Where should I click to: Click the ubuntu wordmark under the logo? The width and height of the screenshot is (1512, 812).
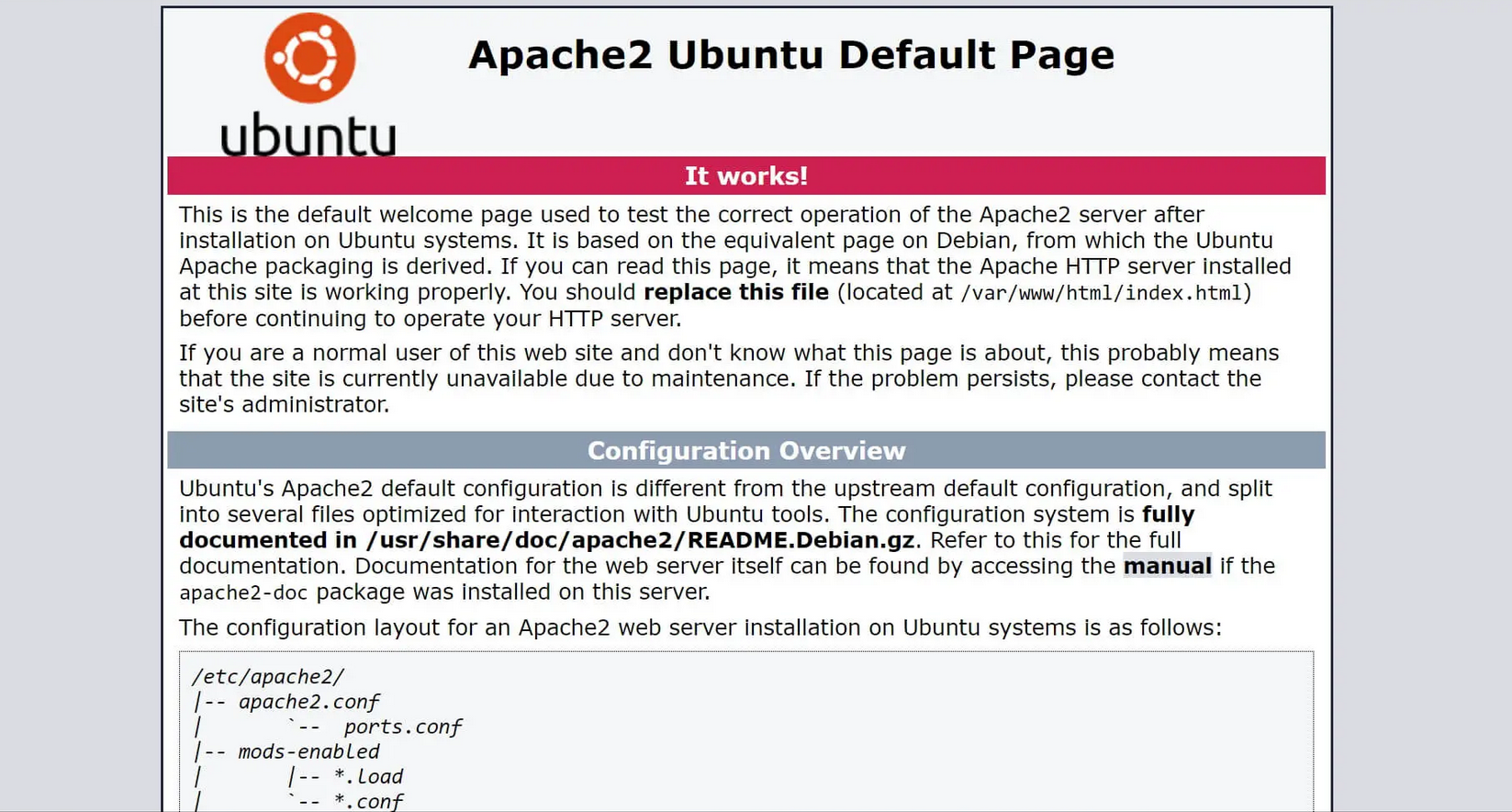[308, 135]
